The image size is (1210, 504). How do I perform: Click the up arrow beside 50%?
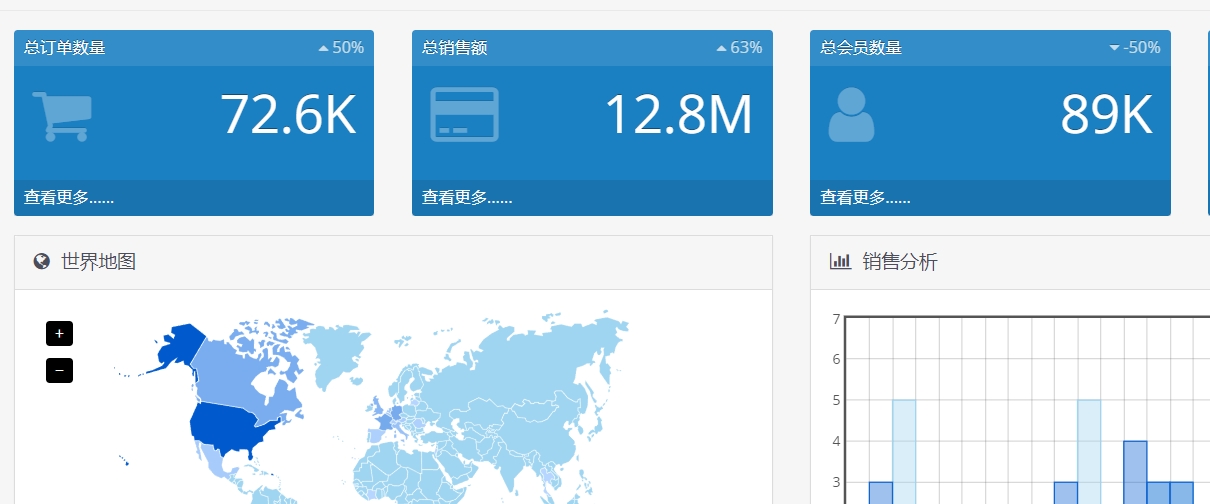tap(323, 48)
